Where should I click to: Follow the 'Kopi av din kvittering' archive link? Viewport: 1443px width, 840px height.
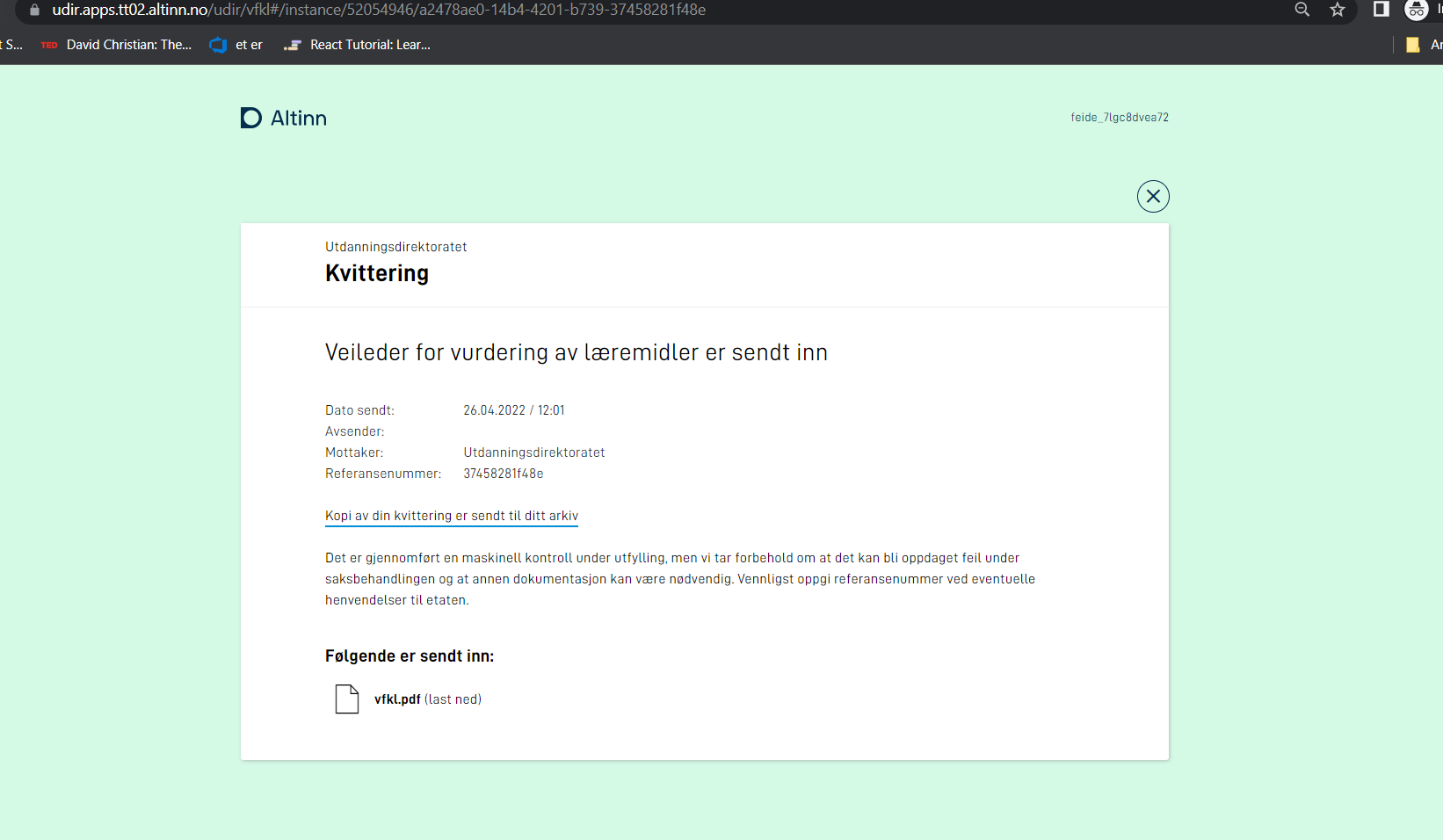(451, 516)
